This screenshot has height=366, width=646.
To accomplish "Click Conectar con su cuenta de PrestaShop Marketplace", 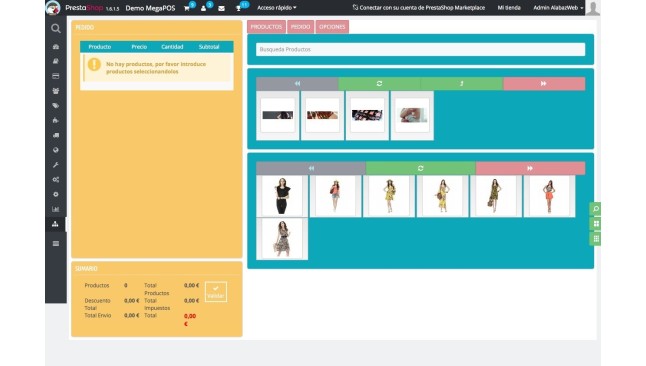I will tap(419, 8).
